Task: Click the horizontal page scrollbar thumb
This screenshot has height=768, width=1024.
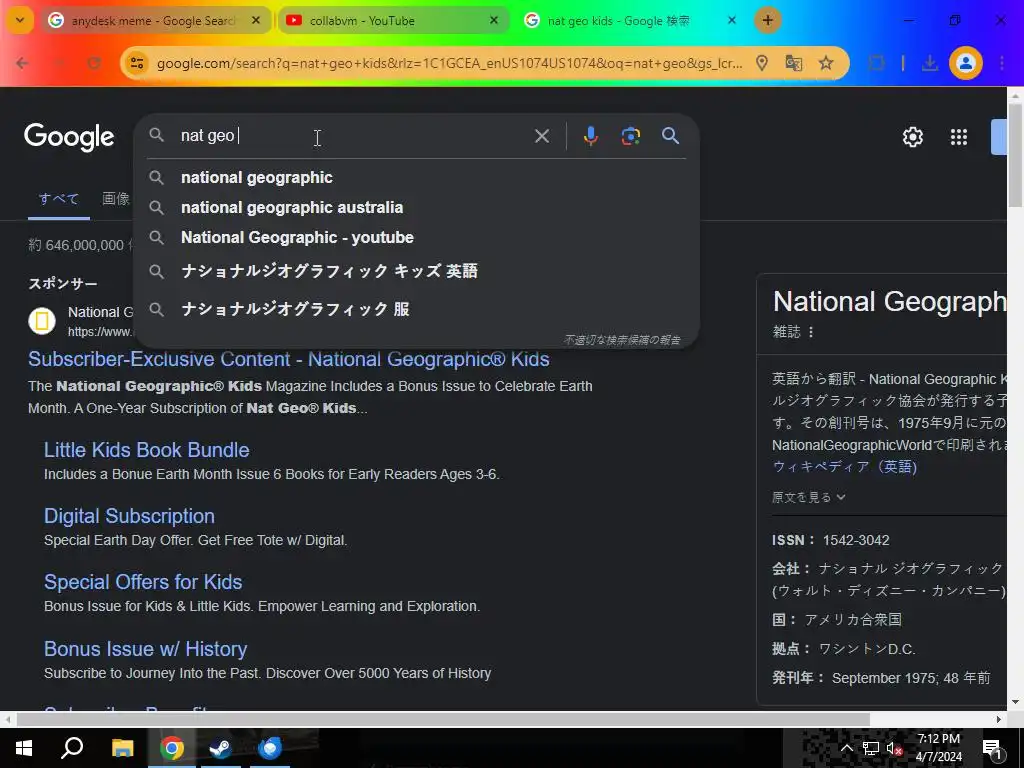Action: [x=443, y=719]
